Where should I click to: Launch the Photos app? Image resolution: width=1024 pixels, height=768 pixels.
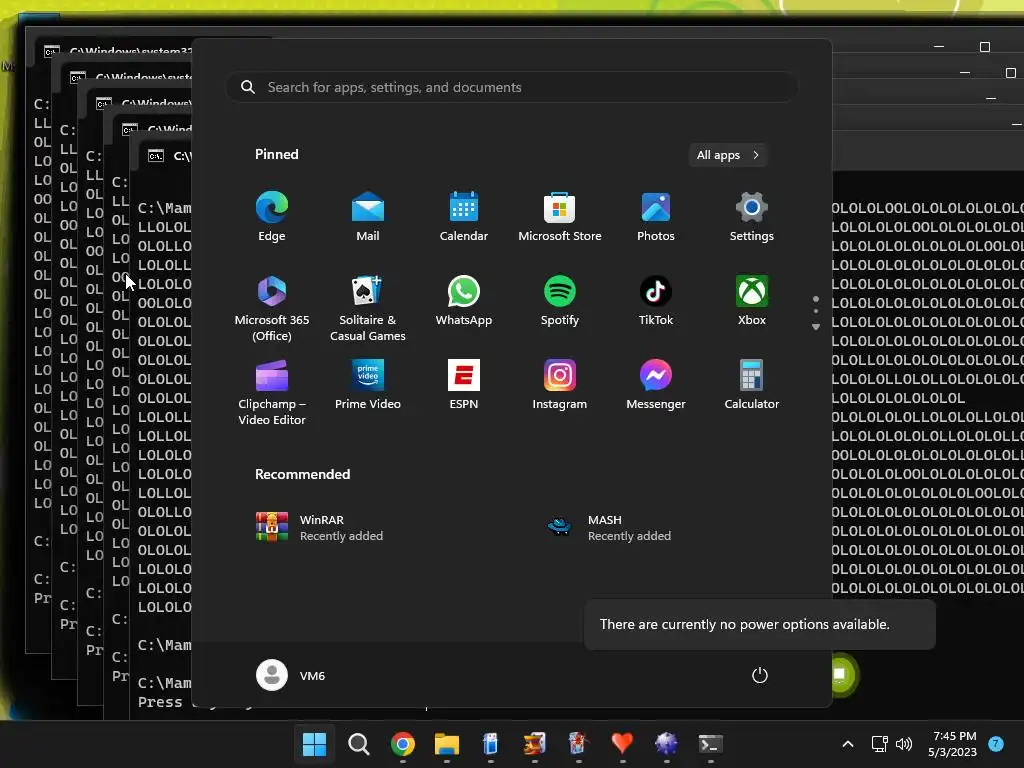tap(656, 217)
